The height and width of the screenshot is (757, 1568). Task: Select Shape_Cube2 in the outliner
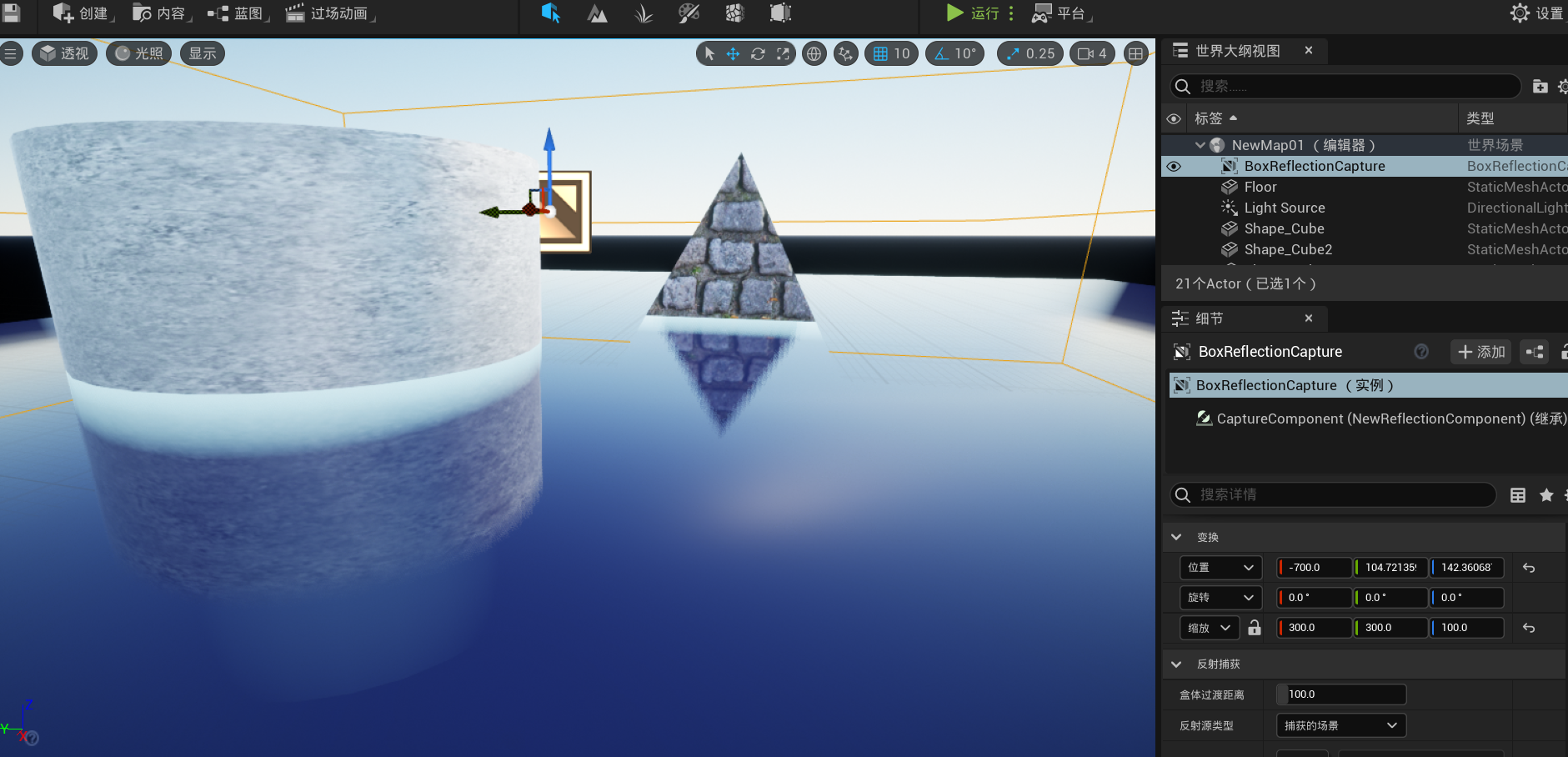pyautogui.click(x=1288, y=249)
